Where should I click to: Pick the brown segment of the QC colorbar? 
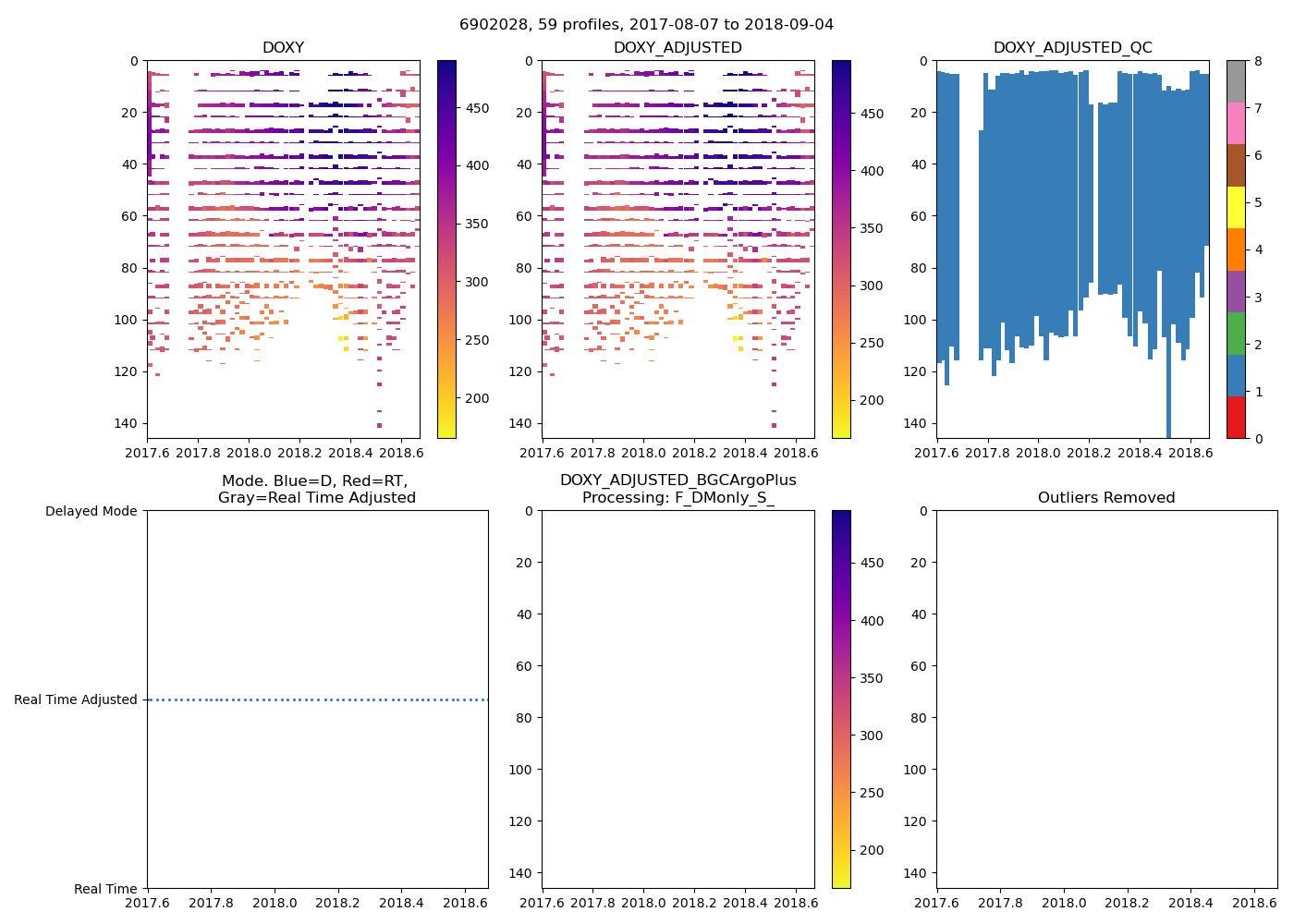coord(1236,165)
